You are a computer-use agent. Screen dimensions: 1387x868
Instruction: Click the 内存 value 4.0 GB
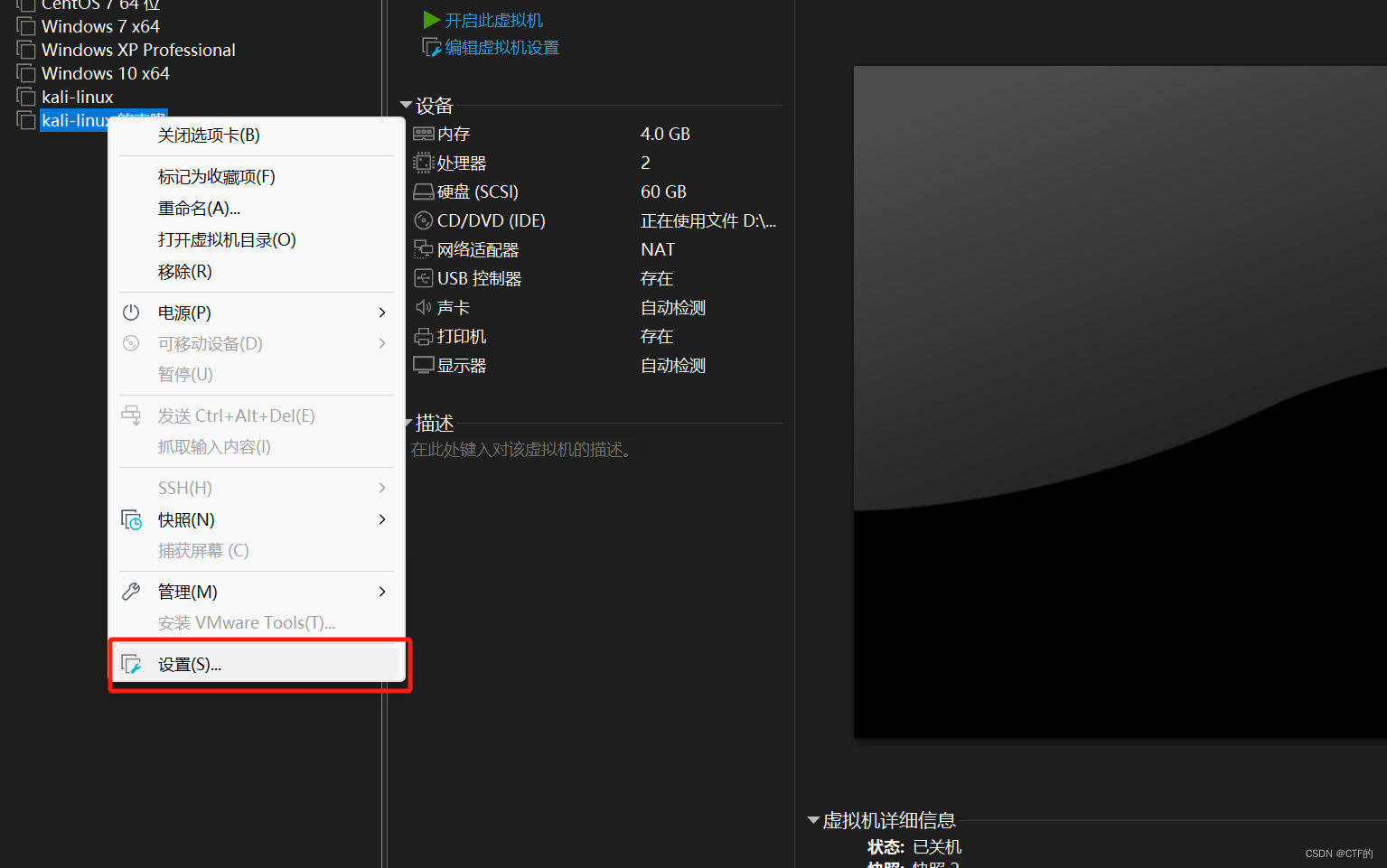pyautogui.click(x=665, y=134)
